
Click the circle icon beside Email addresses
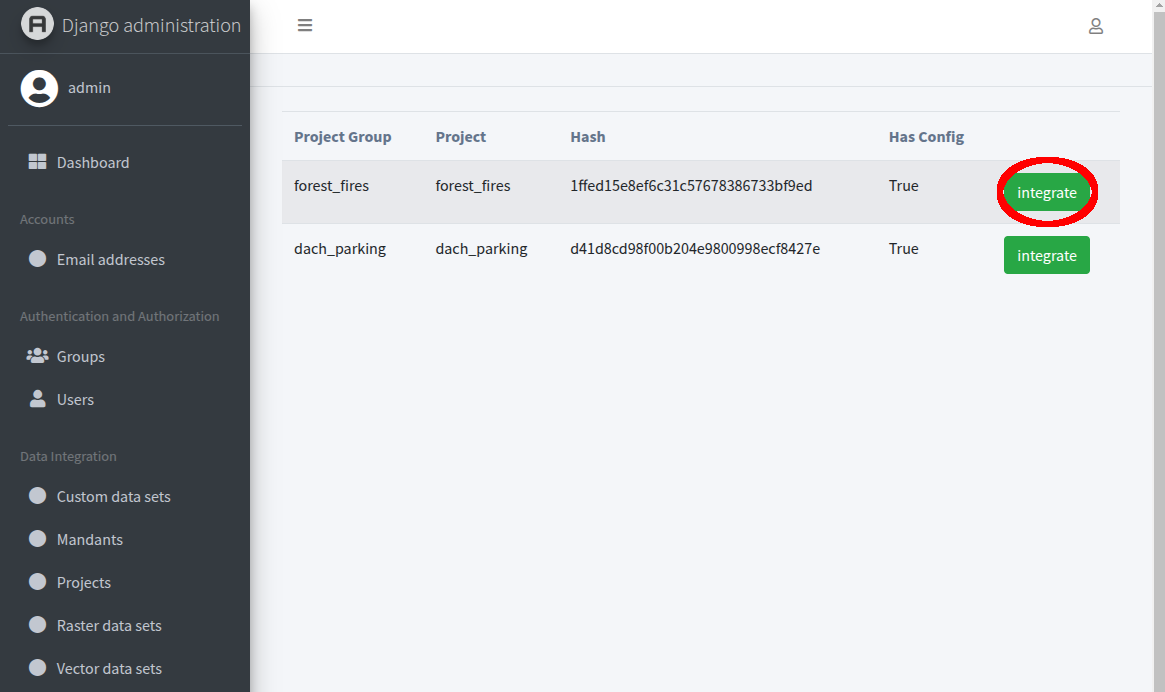37,259
